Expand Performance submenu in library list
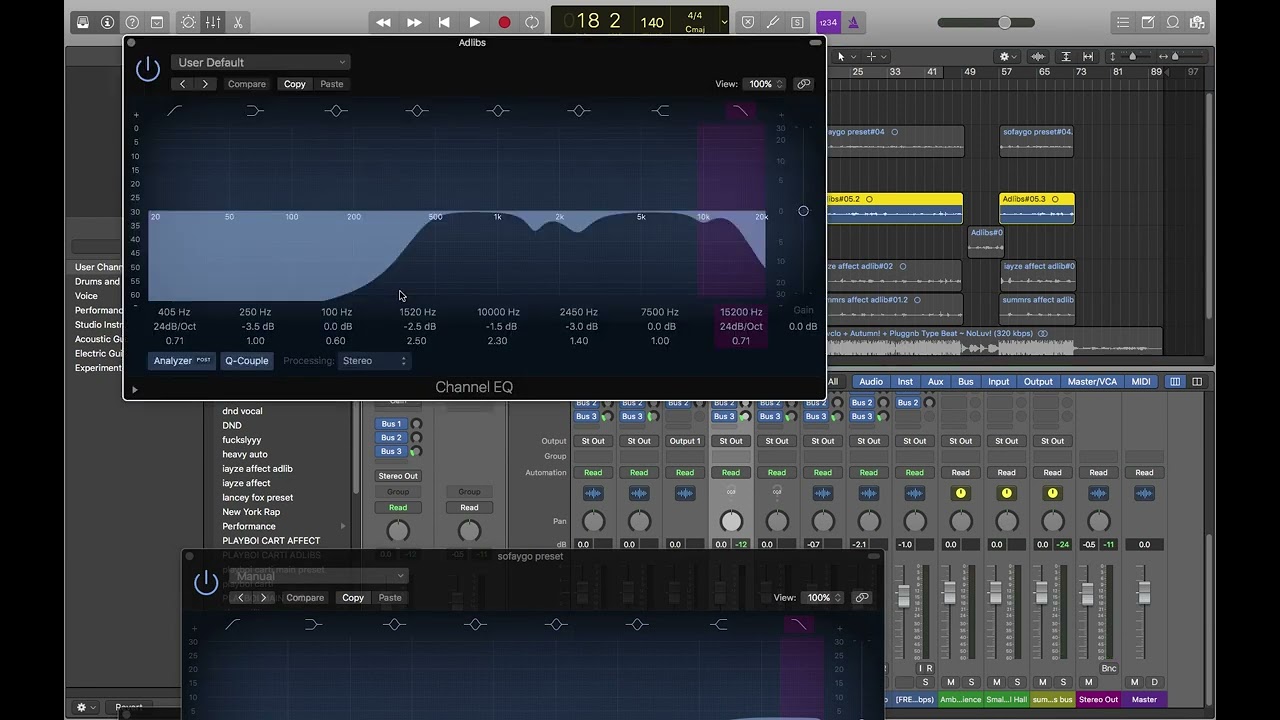 343,526
